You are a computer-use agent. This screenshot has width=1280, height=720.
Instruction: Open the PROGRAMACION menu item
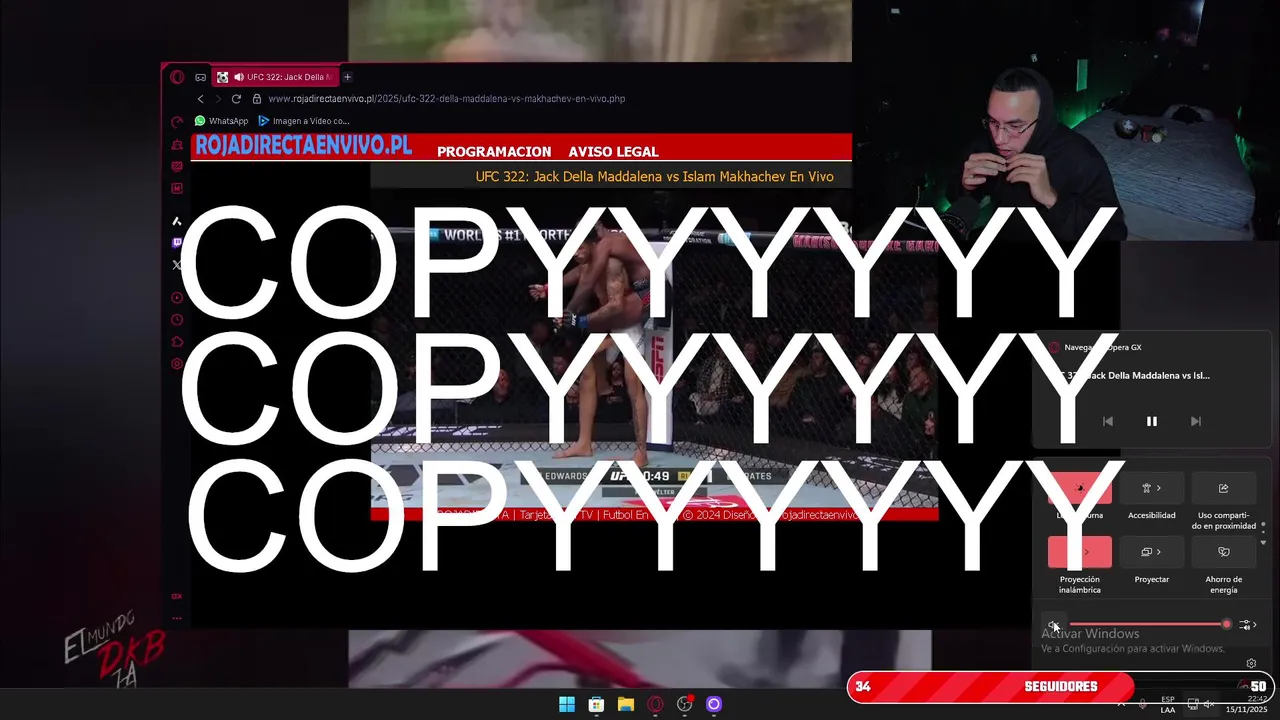[494, 152]
